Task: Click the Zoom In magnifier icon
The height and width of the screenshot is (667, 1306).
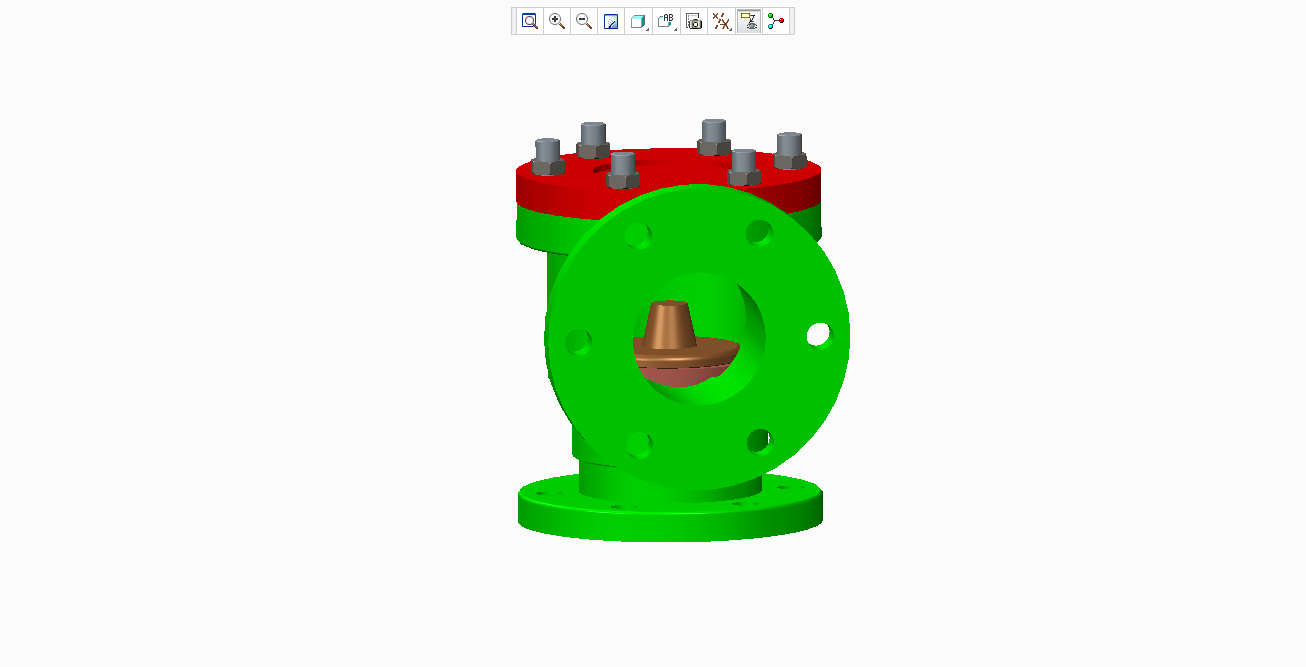Action: (x=557, y=21)
